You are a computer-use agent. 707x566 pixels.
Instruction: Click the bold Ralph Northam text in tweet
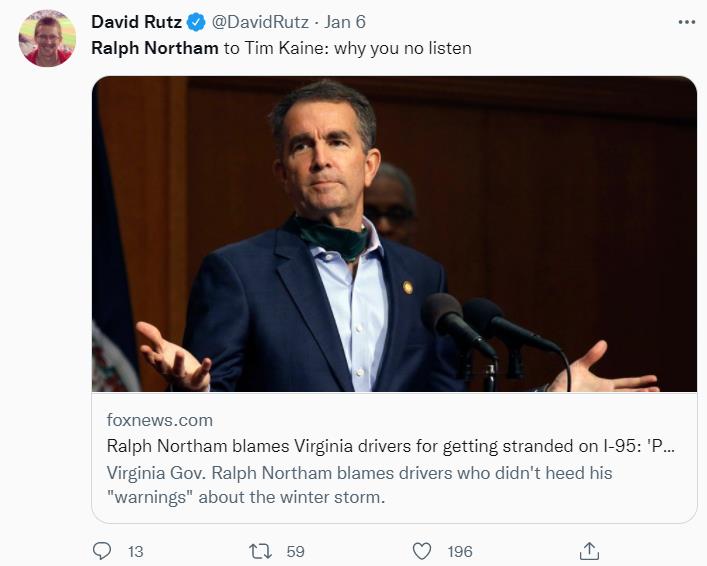pos(155,47)
